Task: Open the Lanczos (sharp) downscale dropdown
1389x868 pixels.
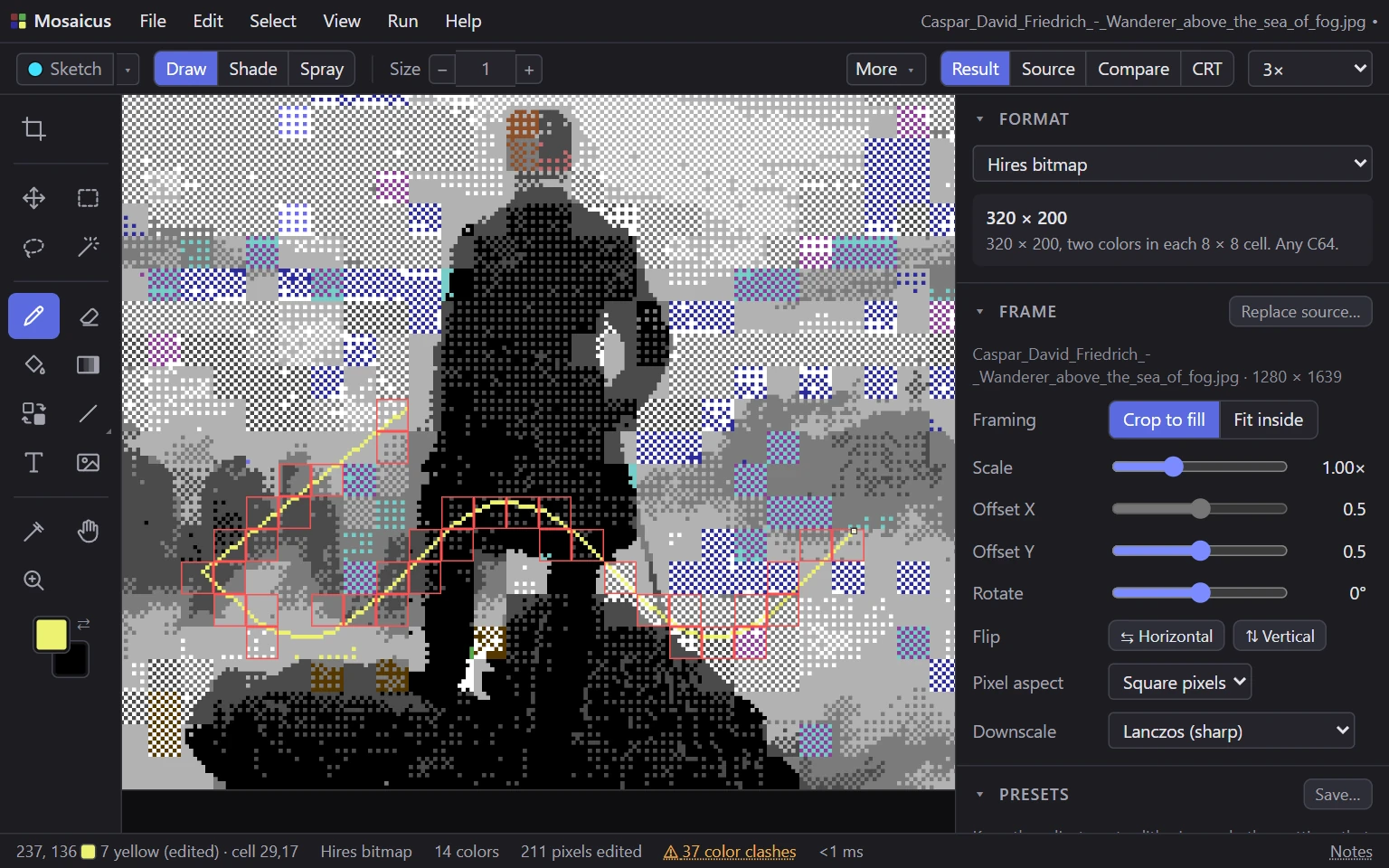Action: click(x=1231, y=731)
